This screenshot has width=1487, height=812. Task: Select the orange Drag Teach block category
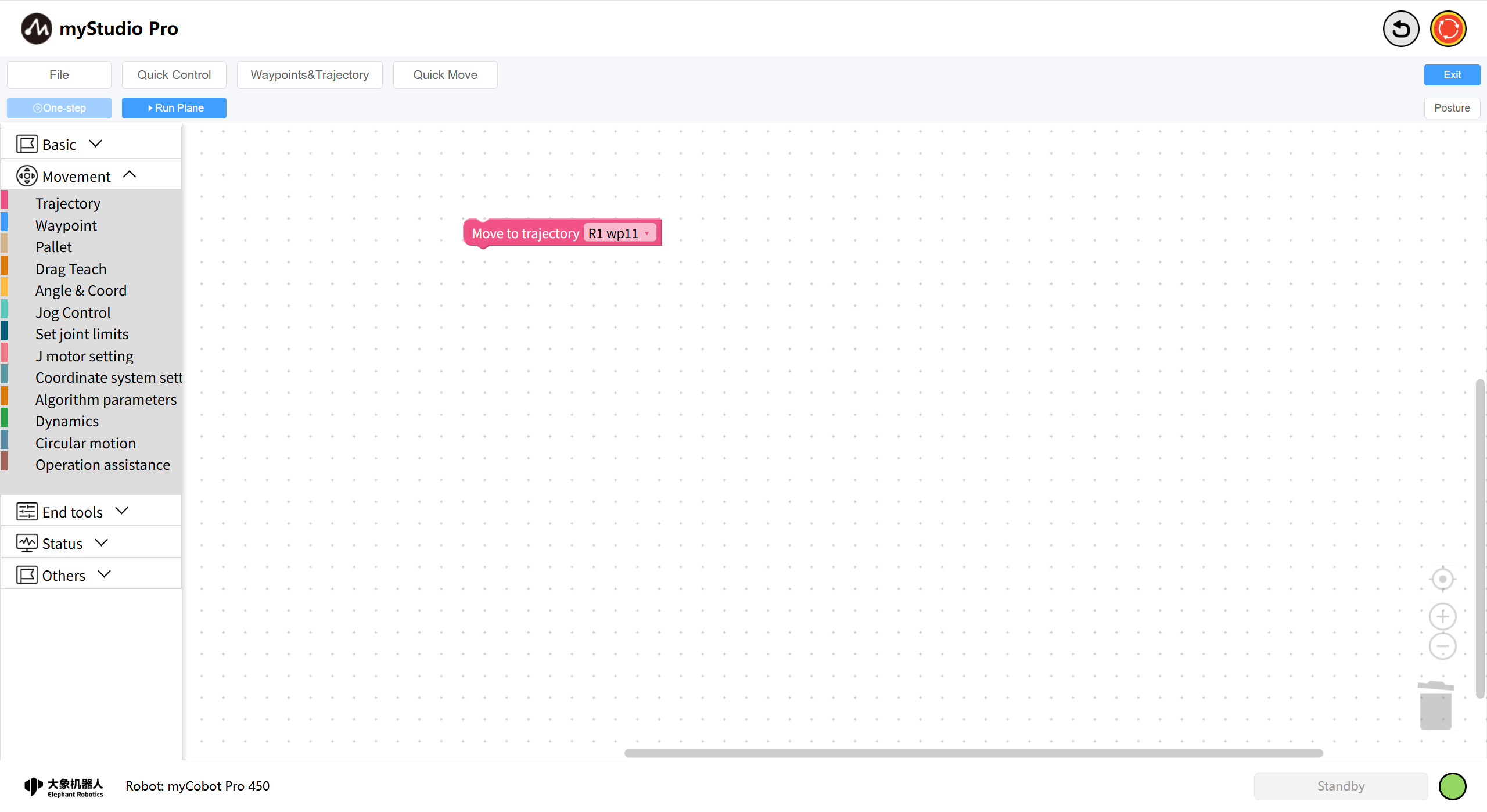tap(71, 269)
